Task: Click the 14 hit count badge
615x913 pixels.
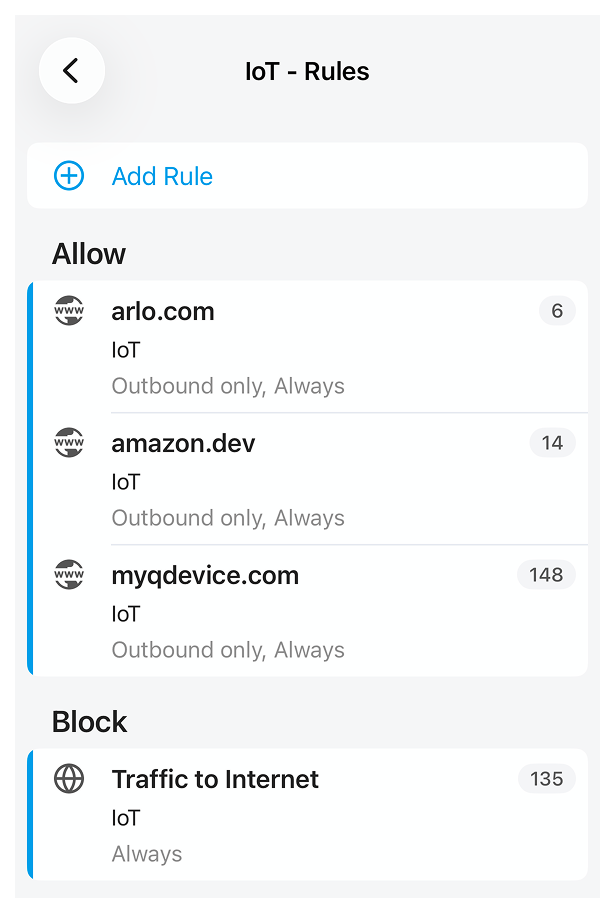Action: 552,443
